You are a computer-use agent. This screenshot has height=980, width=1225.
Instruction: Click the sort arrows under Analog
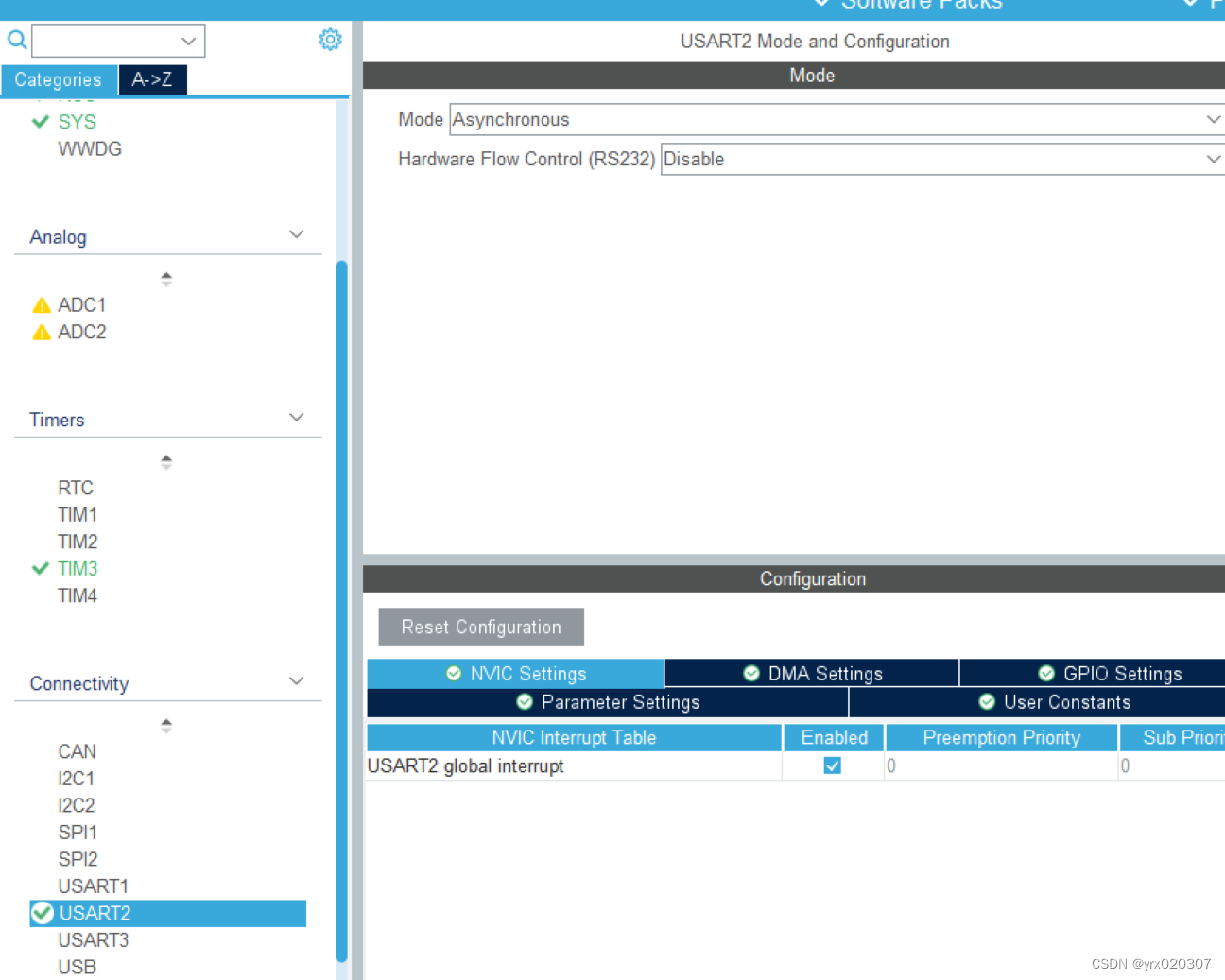click(x=166, y=279)
